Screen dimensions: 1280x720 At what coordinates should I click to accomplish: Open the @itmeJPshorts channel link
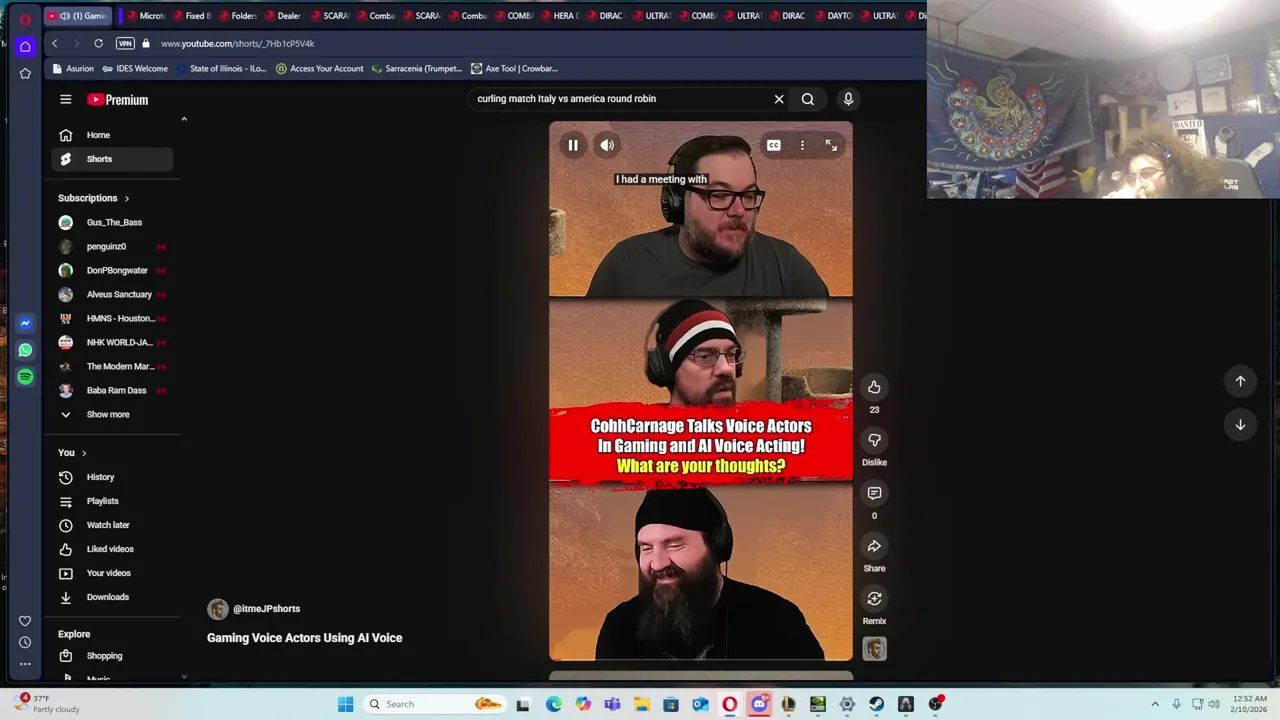[x=266, y=608]
